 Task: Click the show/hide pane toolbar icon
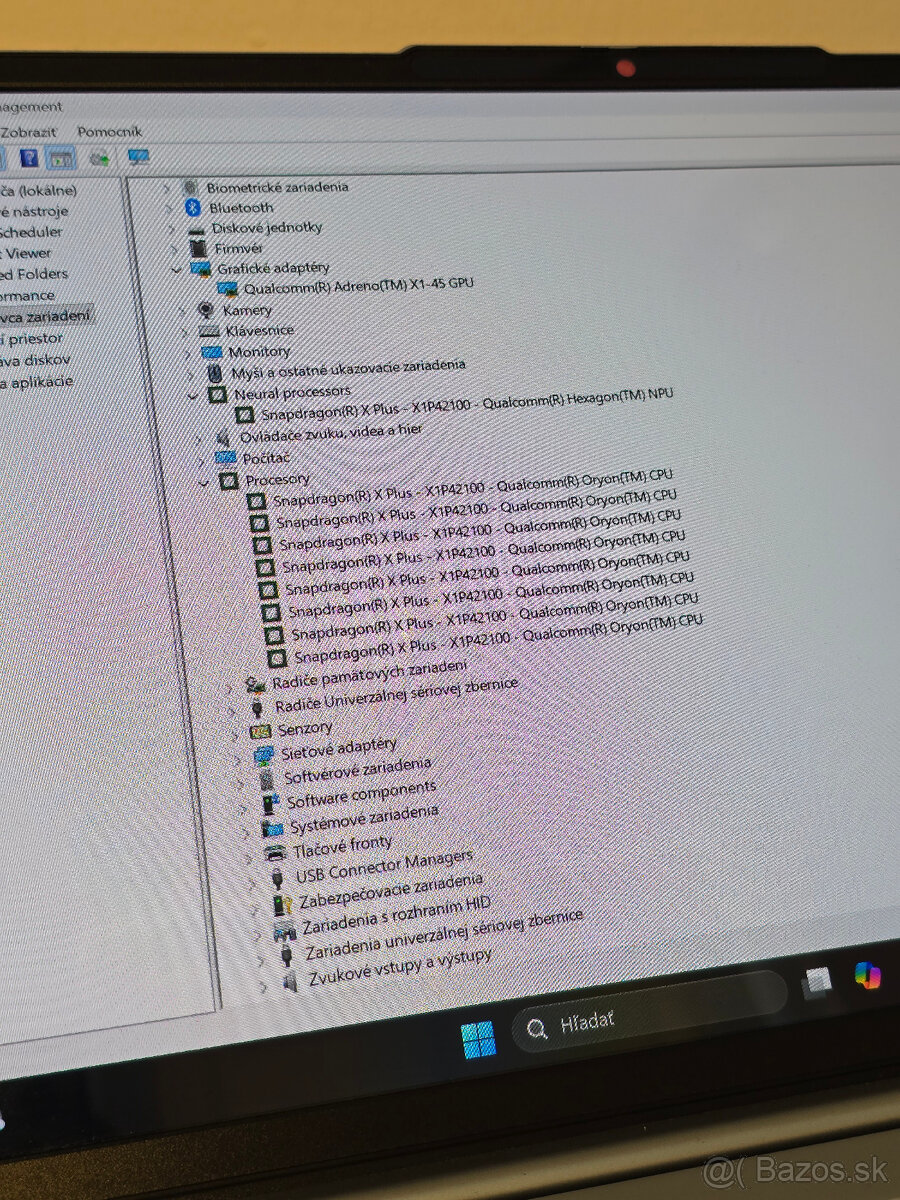pos(61,158)
